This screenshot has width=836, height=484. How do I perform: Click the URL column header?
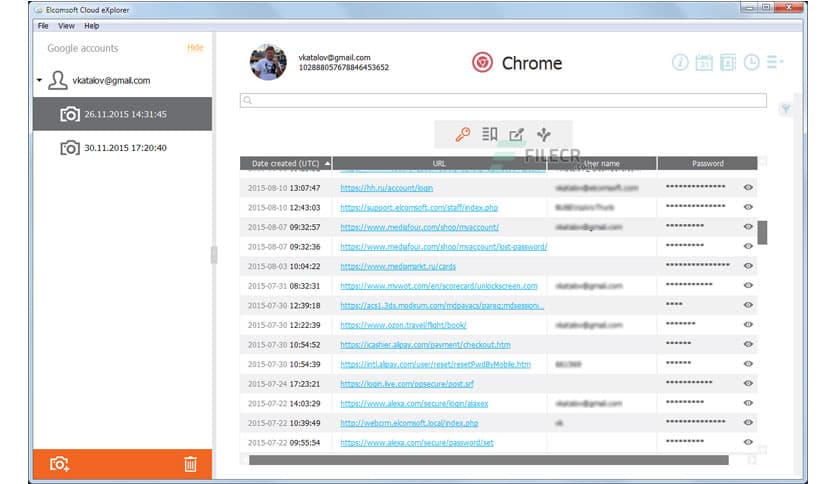pyautogui.click(x=439, y=164)
